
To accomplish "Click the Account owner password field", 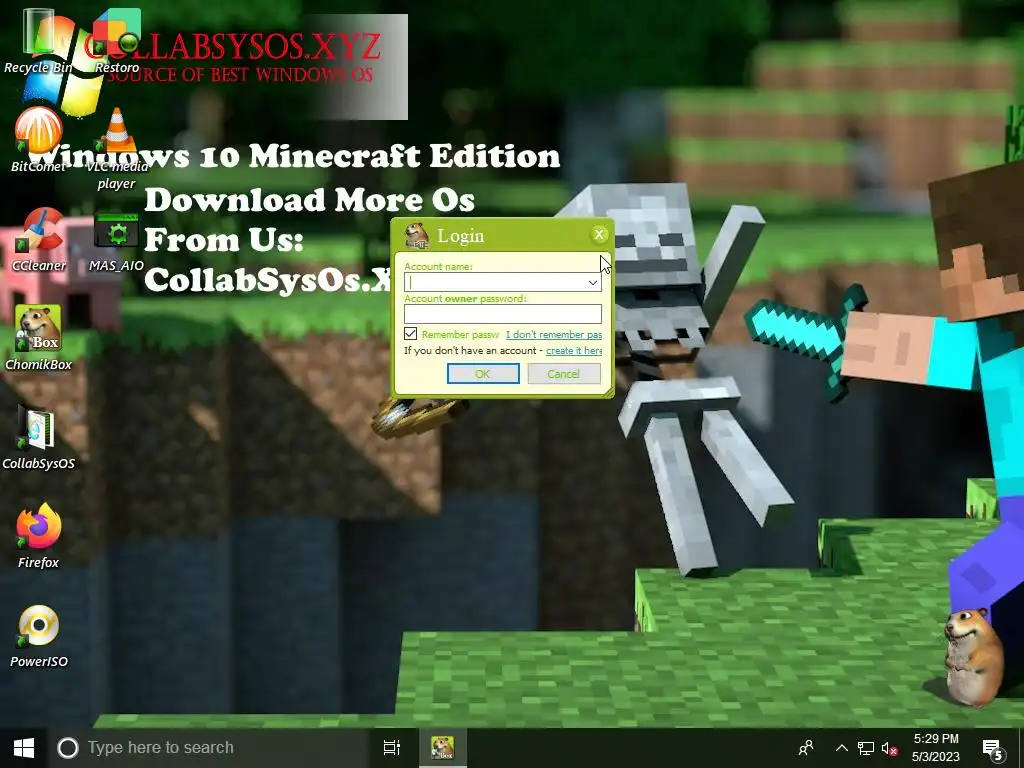I will (502, 314).
